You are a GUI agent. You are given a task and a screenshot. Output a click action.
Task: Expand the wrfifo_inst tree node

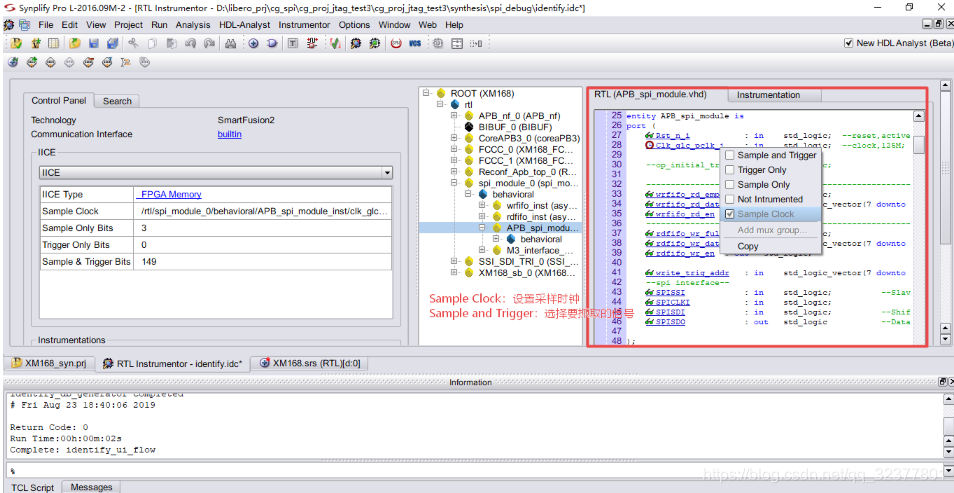coord(482,206)
